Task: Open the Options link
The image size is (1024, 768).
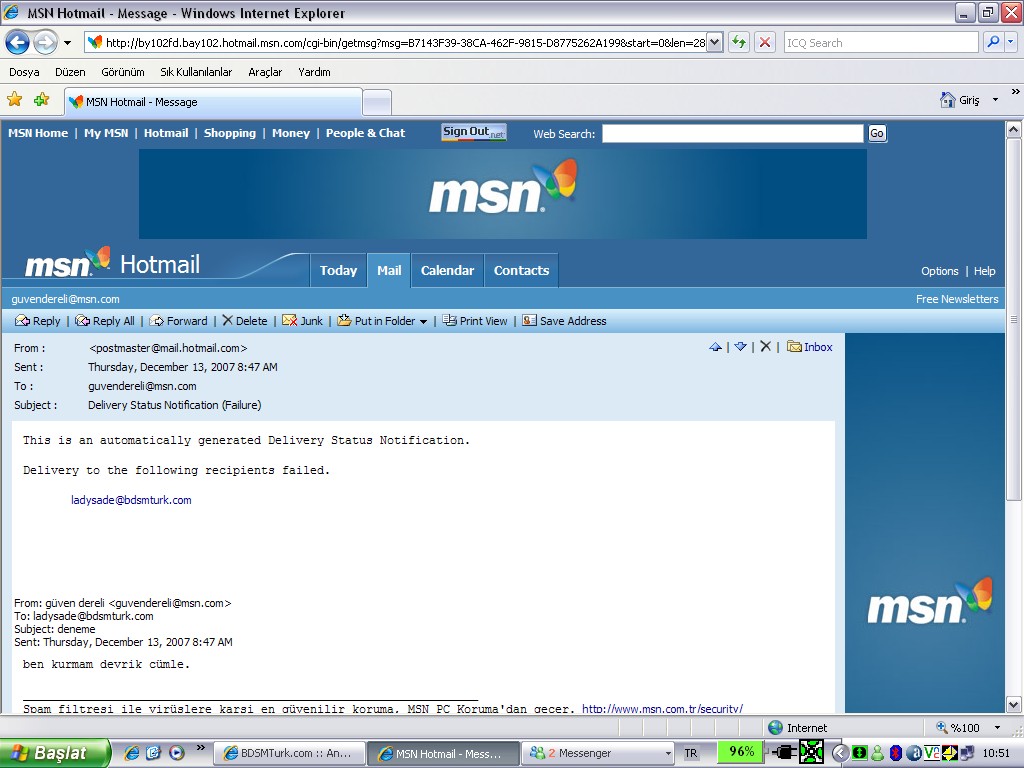Action: (x=939, y=271)
